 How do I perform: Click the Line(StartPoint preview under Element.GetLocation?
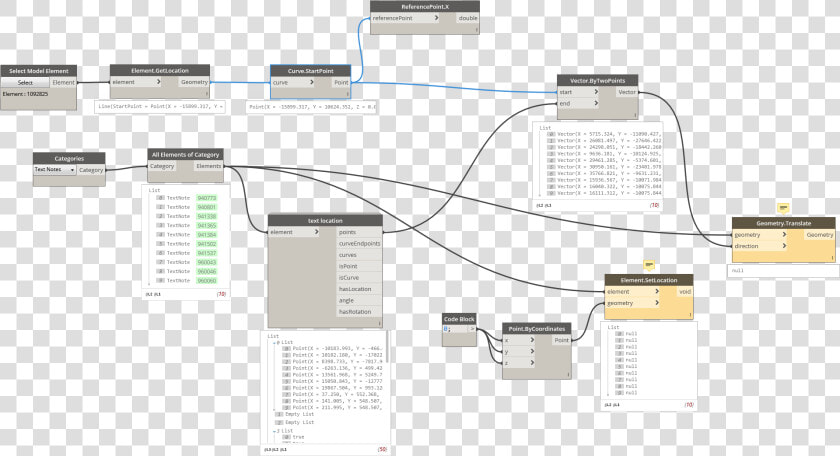coord(160,107)
